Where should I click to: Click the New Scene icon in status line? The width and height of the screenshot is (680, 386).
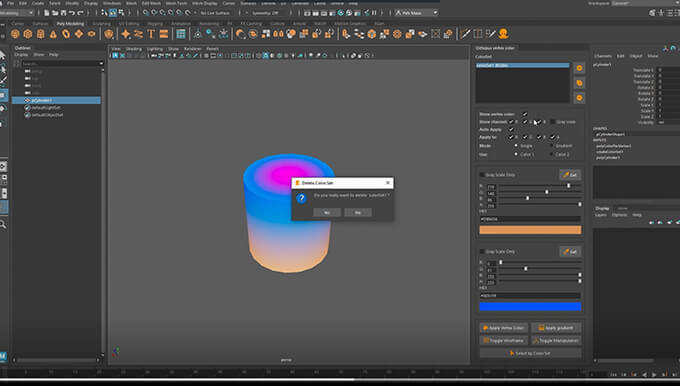tap(46, 13)
